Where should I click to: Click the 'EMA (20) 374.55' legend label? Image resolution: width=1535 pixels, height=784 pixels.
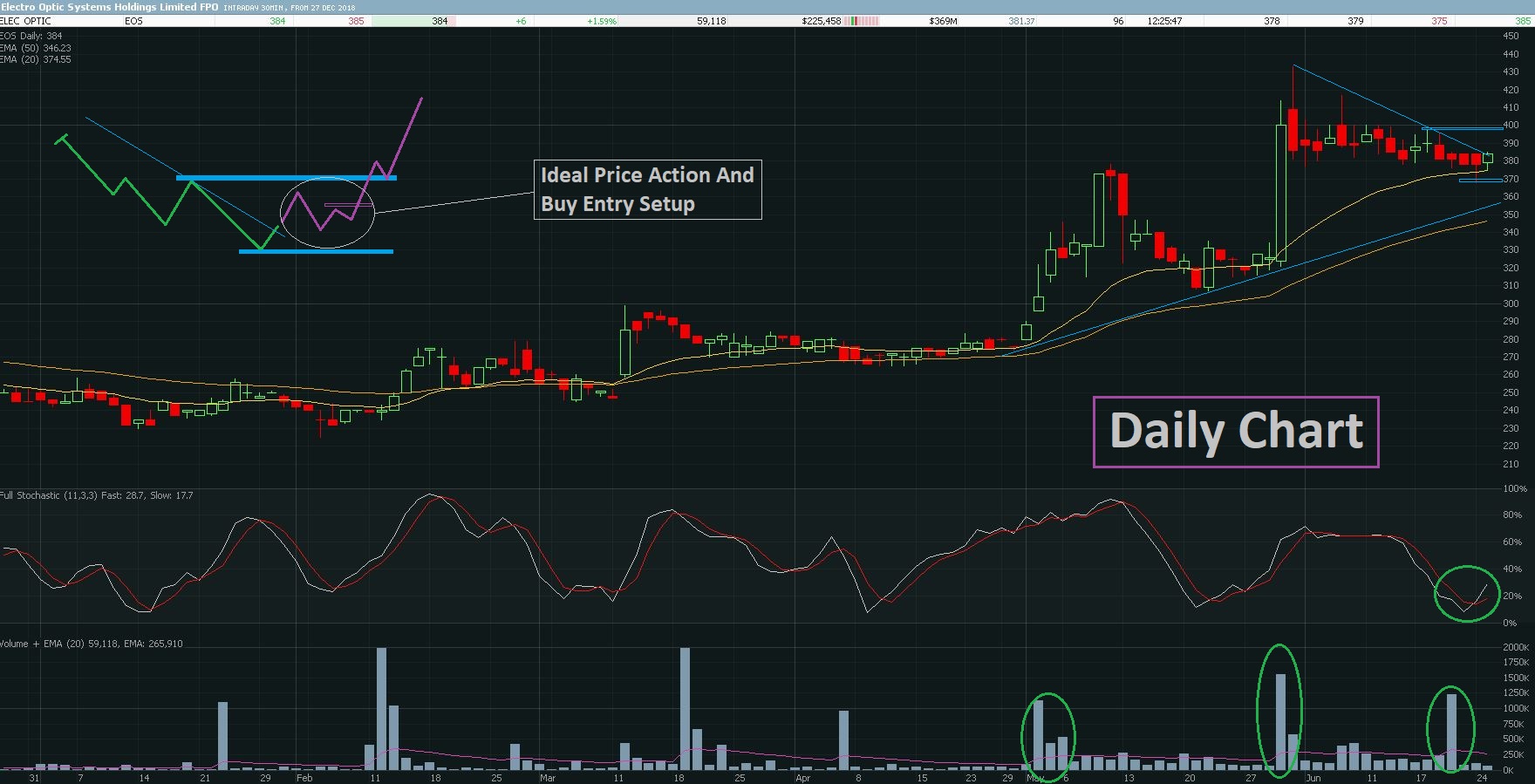click(36, 59)
